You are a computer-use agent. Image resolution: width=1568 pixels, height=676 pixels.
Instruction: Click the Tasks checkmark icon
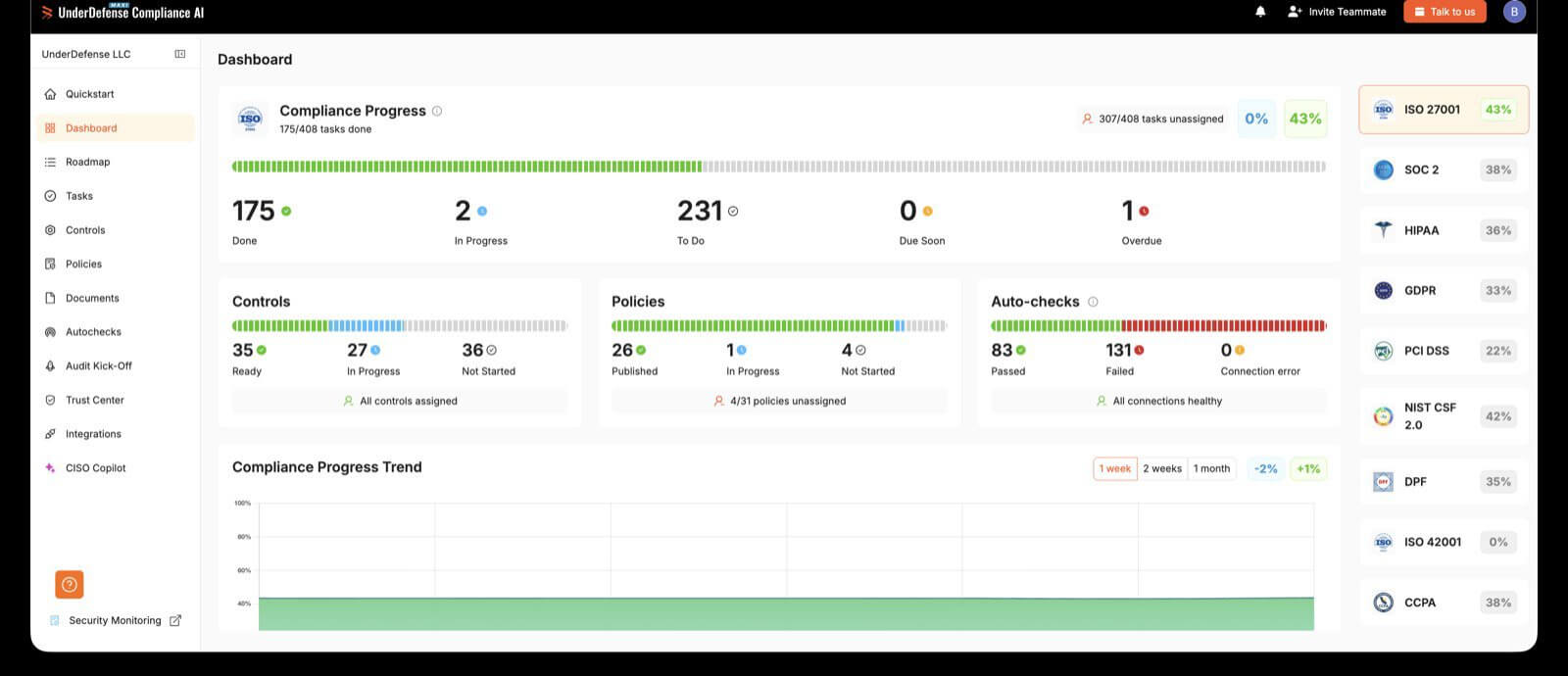point(50,196)
